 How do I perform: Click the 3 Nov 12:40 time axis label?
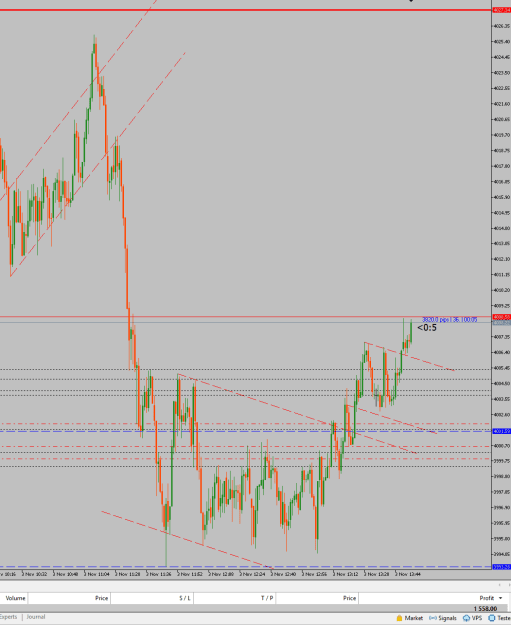click(x=284, y=574)
